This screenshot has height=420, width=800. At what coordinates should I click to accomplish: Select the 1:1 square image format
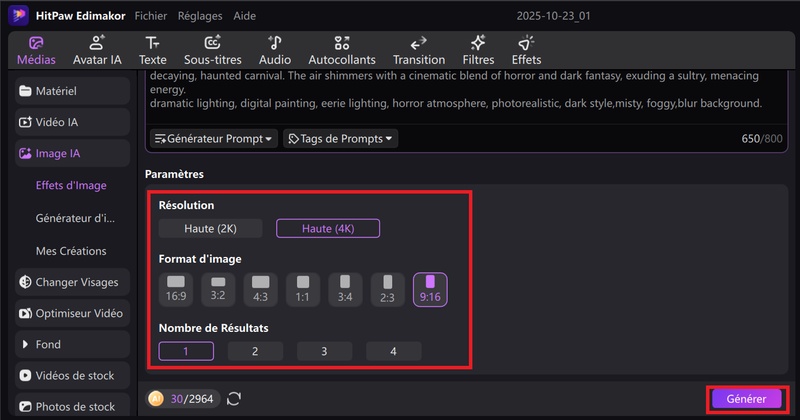pos(303,288)
